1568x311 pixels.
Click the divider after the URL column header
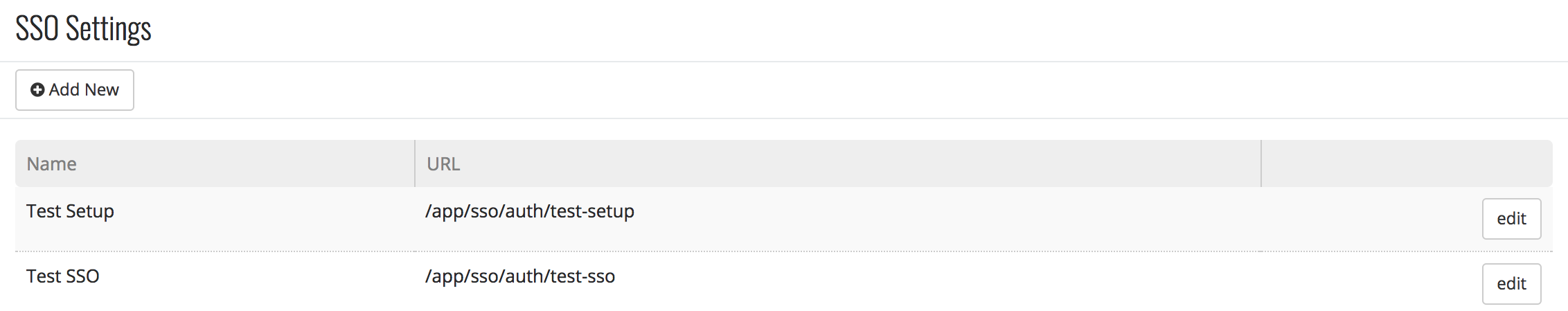[1261, 164]
